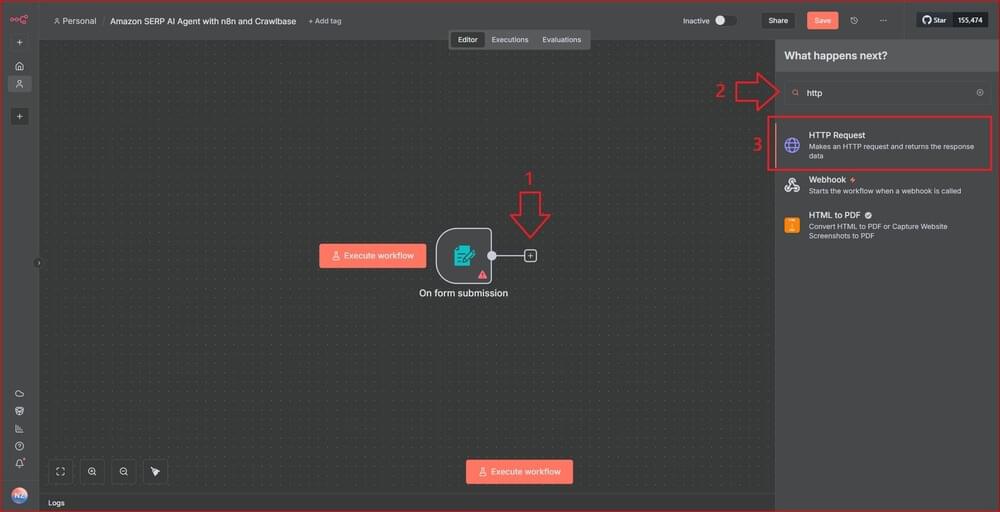Expand the collapsed left sidebar
This screenshot has height=512, width=1000.
pos(38,263)
